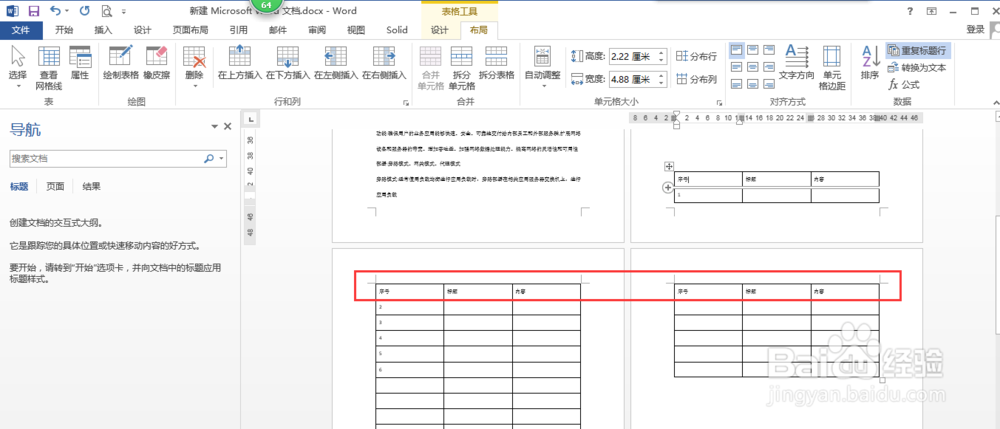Open the 页面布局 ribbon tab
This screenshot has width=1000, height=429.
(191, 30)
